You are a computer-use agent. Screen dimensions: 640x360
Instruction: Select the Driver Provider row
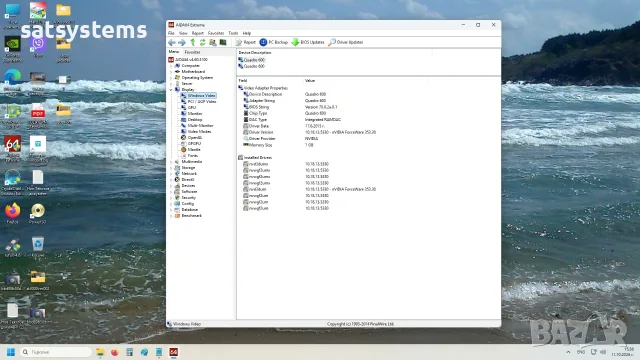pos(281,139)
